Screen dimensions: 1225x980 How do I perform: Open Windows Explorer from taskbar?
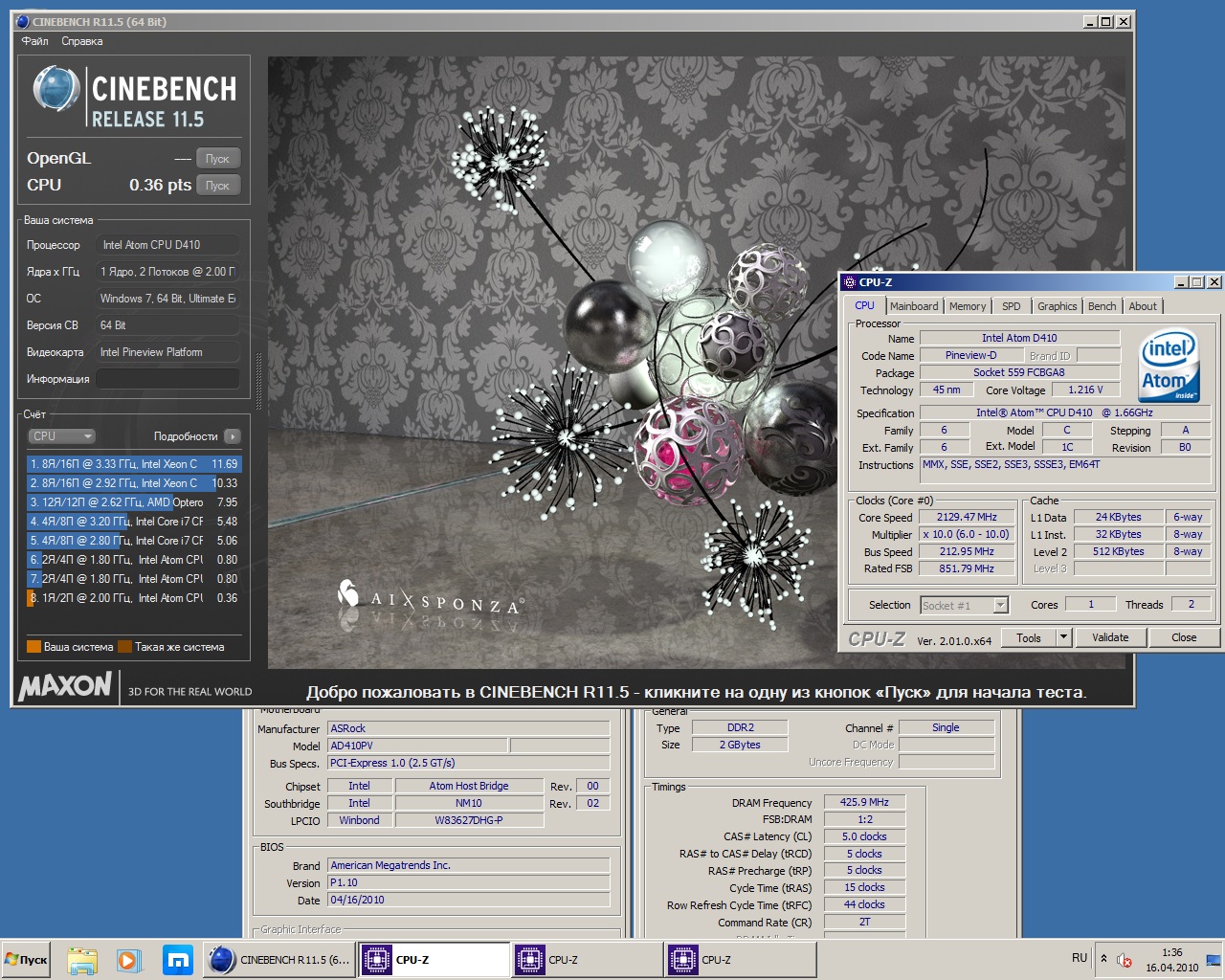[82, 960]
